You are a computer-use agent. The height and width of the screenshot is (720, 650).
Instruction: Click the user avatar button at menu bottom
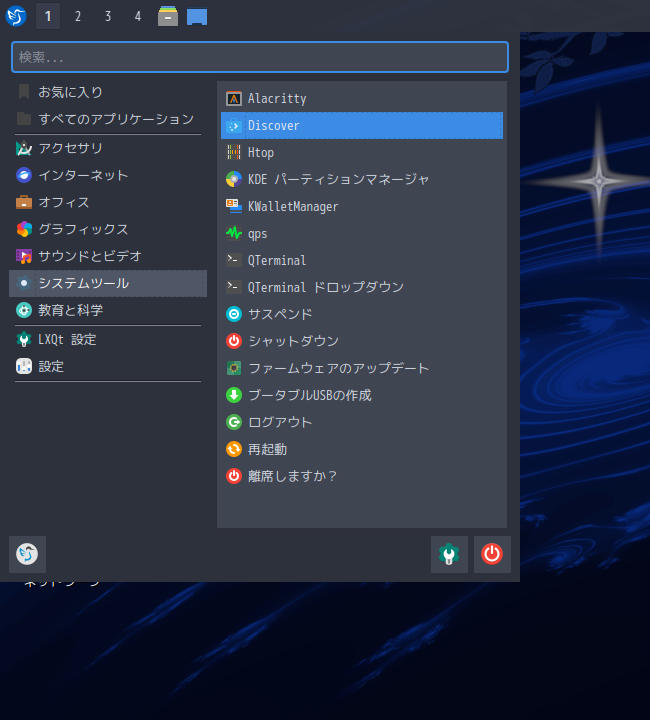tap(27, 554)
